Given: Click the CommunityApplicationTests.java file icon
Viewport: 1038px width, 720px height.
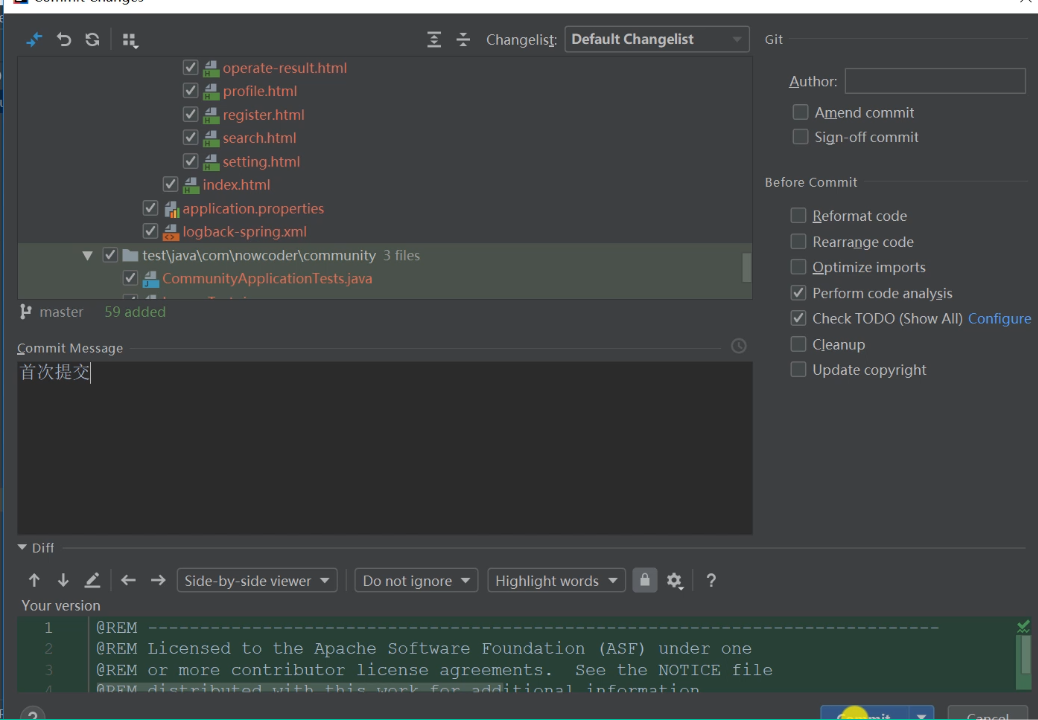Looking at the screenshot, I should [x=151, y=279].
